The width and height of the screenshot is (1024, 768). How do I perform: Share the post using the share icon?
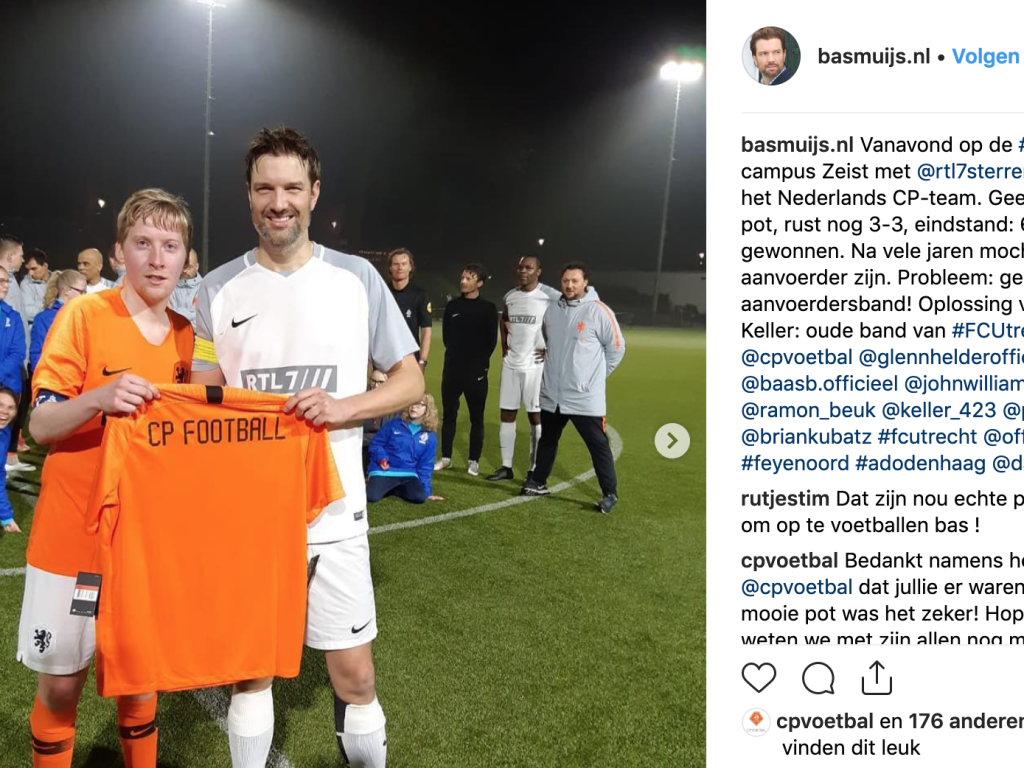pos(876,677)
